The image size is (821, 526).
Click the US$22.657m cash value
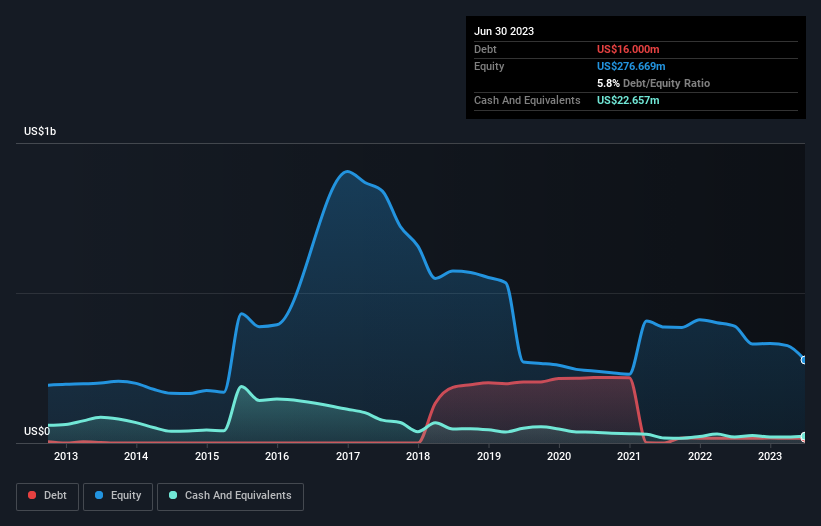(x=628, y=100)
